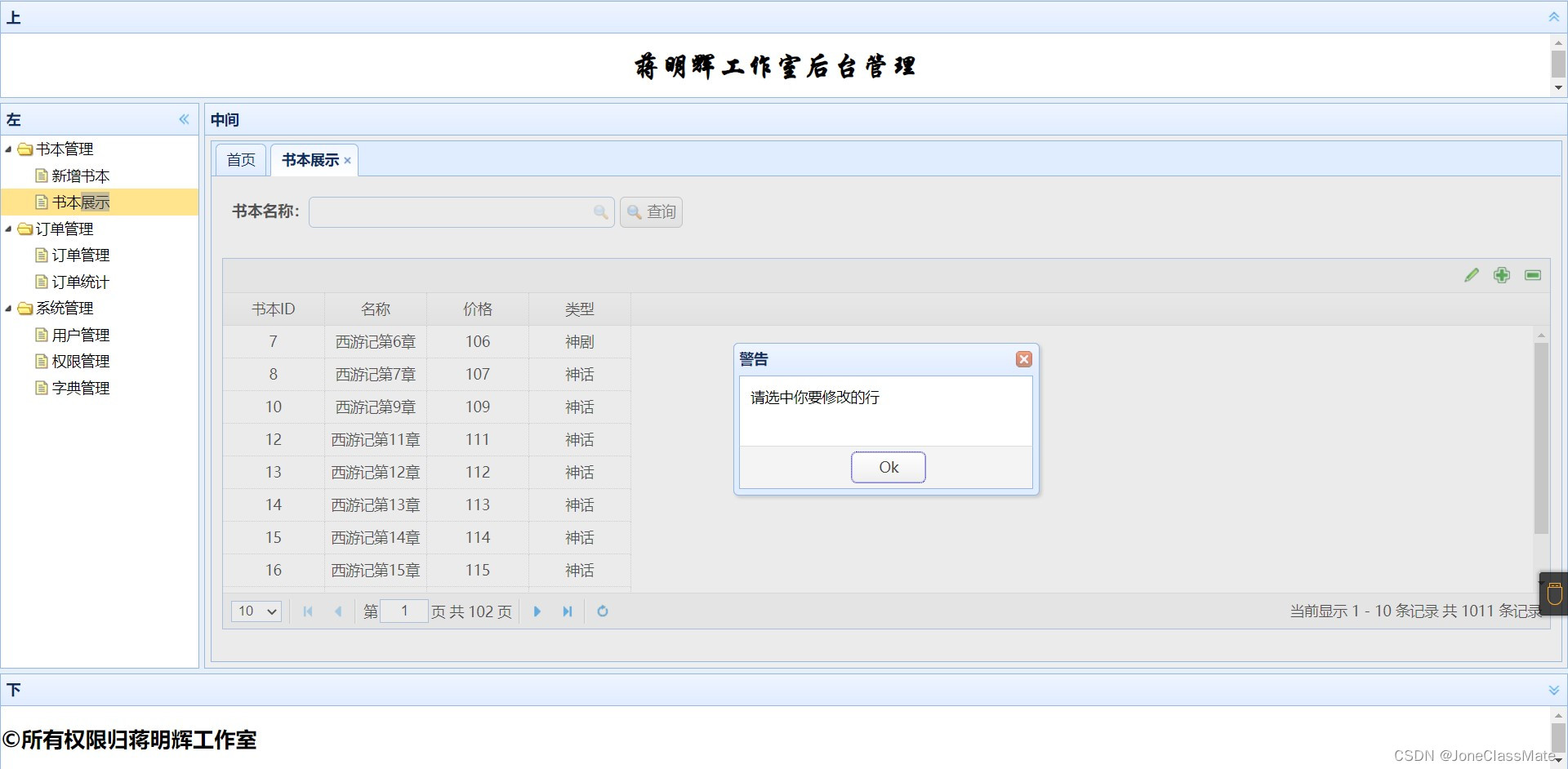
Task: Click the file icon beside 用户管理
Action: (x=42, y=335)
